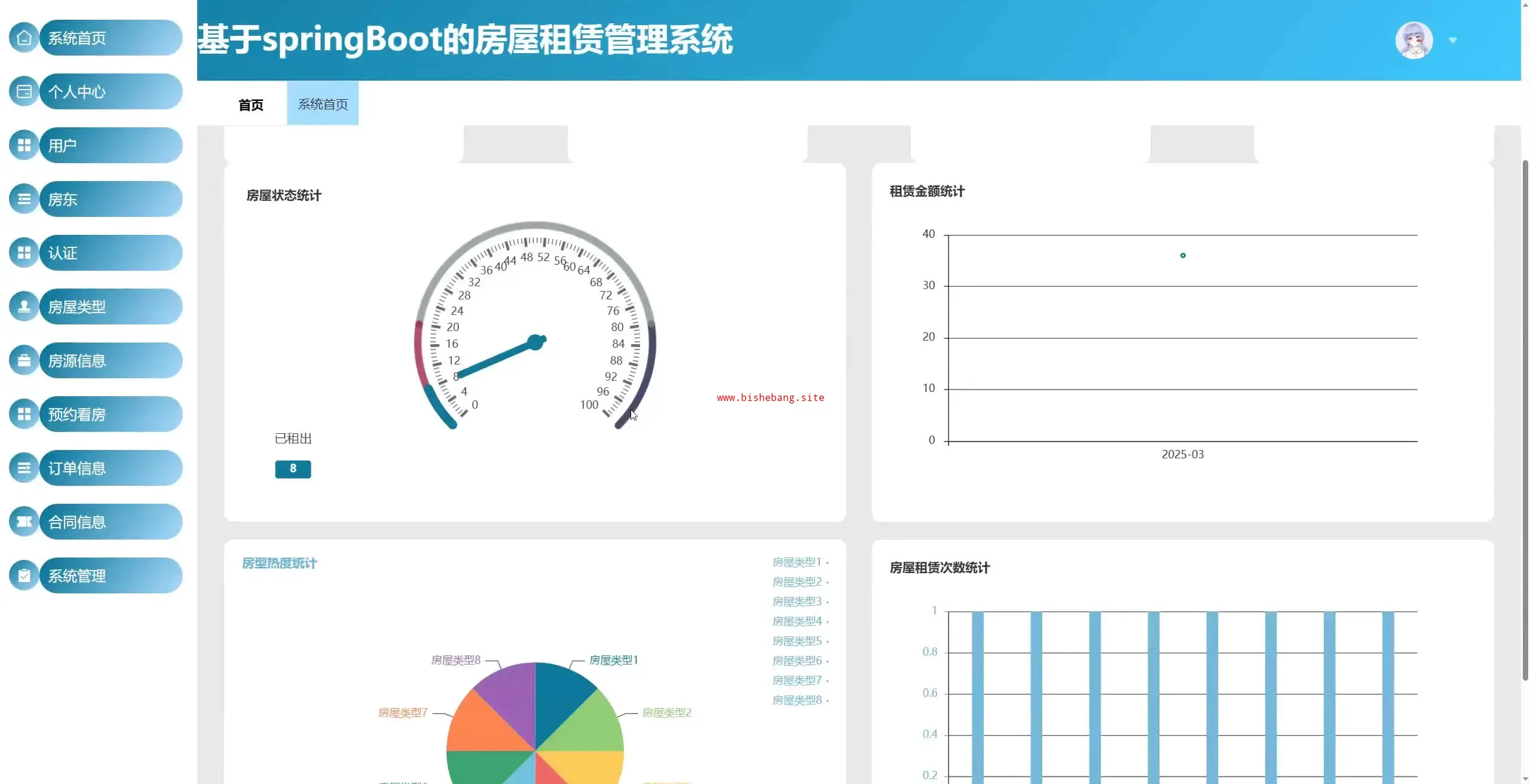Screen dimensions: 1530x784
Task: Click the 已租出 value badge showing 8
Action: 293,469
